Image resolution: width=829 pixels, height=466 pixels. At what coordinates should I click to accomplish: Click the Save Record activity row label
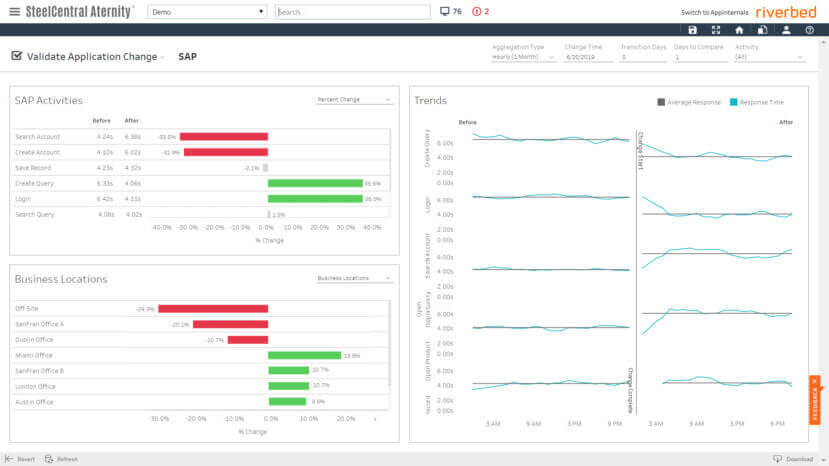[x=33, y=168]
